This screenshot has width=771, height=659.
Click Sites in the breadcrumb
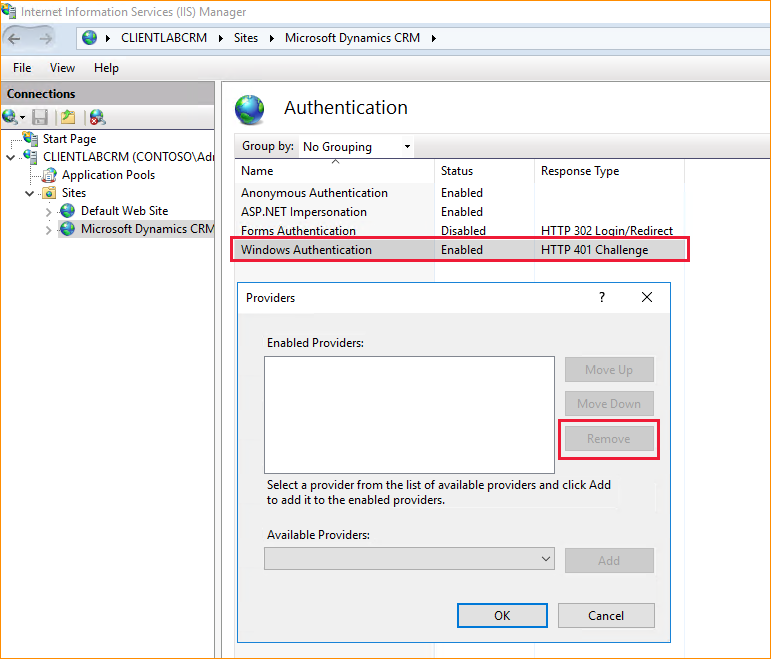[246, 38]
